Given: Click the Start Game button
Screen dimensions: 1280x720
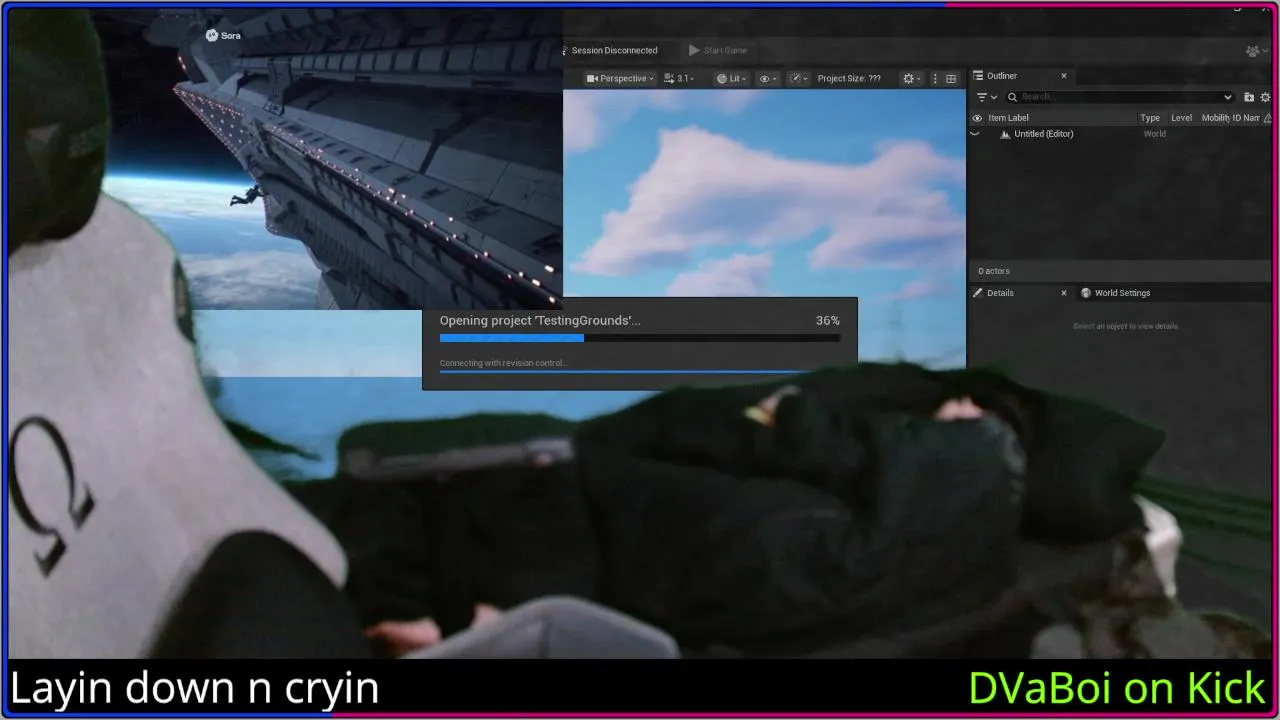Looking at the screenshot, I should click(x=718, y=50).
